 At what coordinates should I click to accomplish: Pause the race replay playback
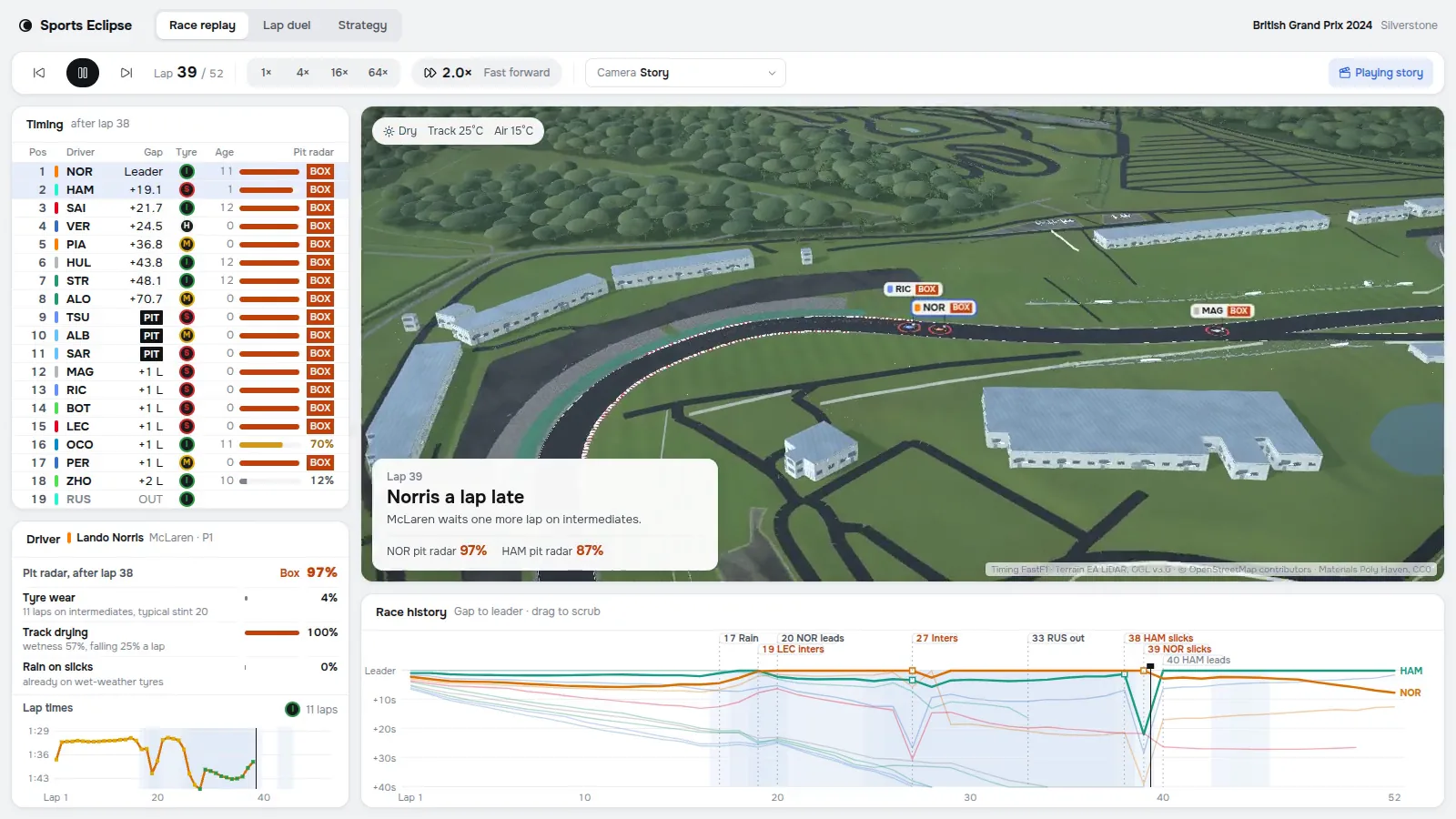click(82, 73)
